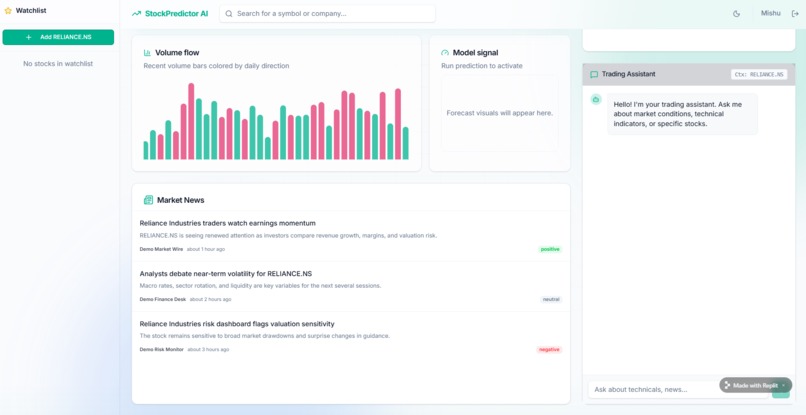This screenshot has width=806, height=415.
Task: Click the Demo Risk Monitor source label
Action: [161, 350]
